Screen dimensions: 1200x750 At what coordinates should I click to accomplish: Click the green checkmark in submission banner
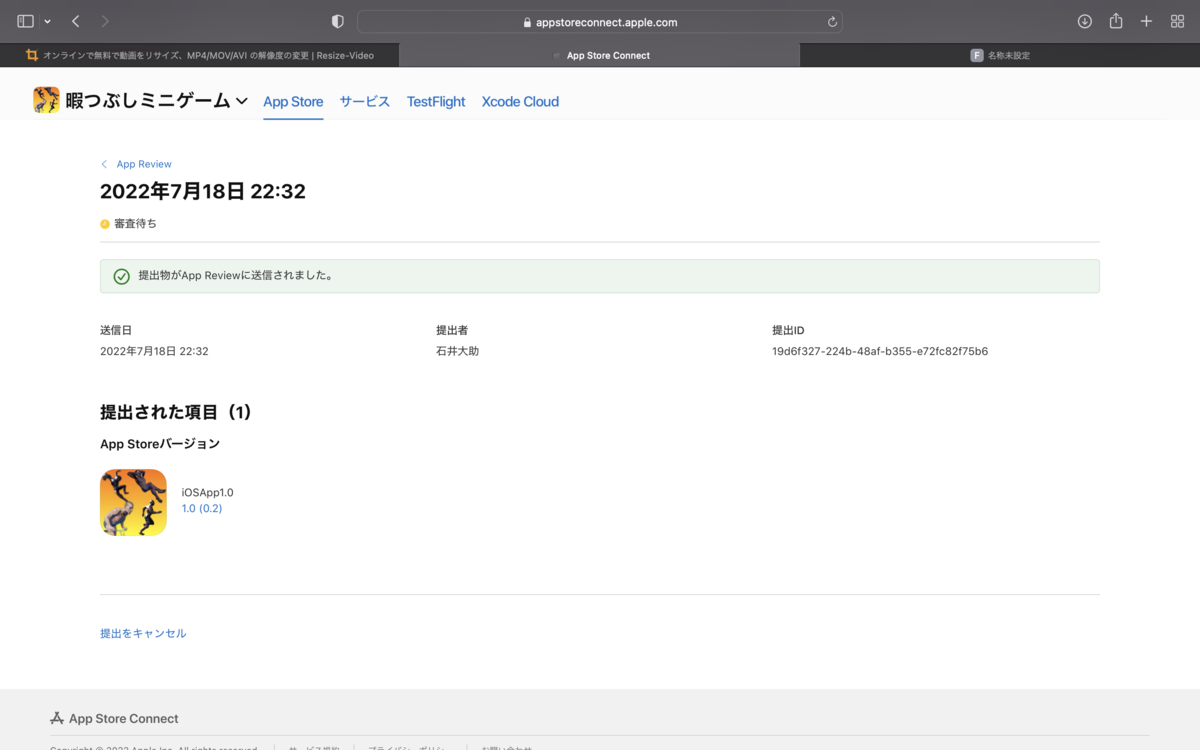tap(121, 276)
